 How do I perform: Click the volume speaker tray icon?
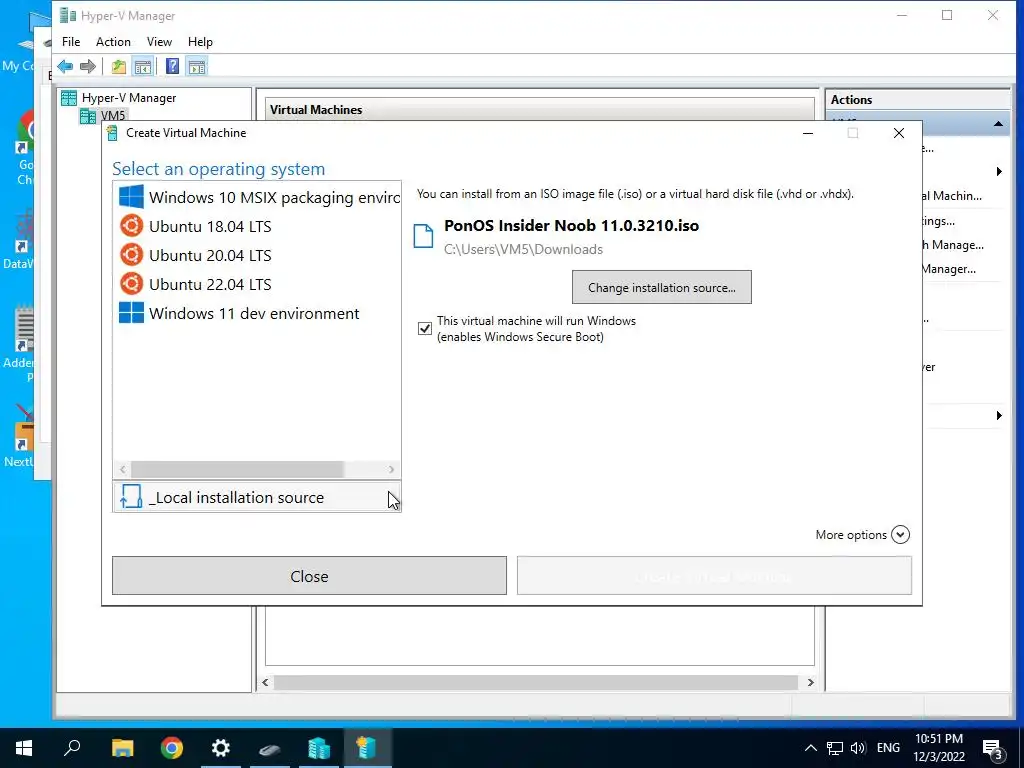(858, 748)
